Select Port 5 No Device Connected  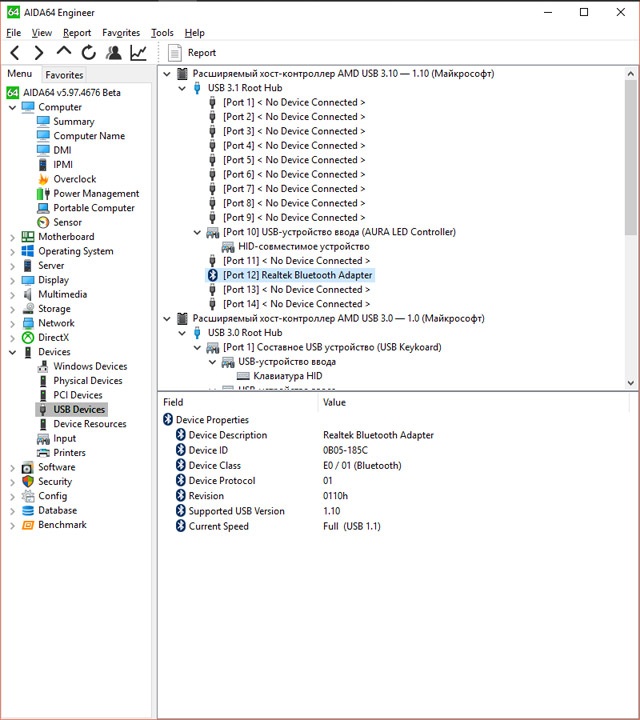coord(294,160)
